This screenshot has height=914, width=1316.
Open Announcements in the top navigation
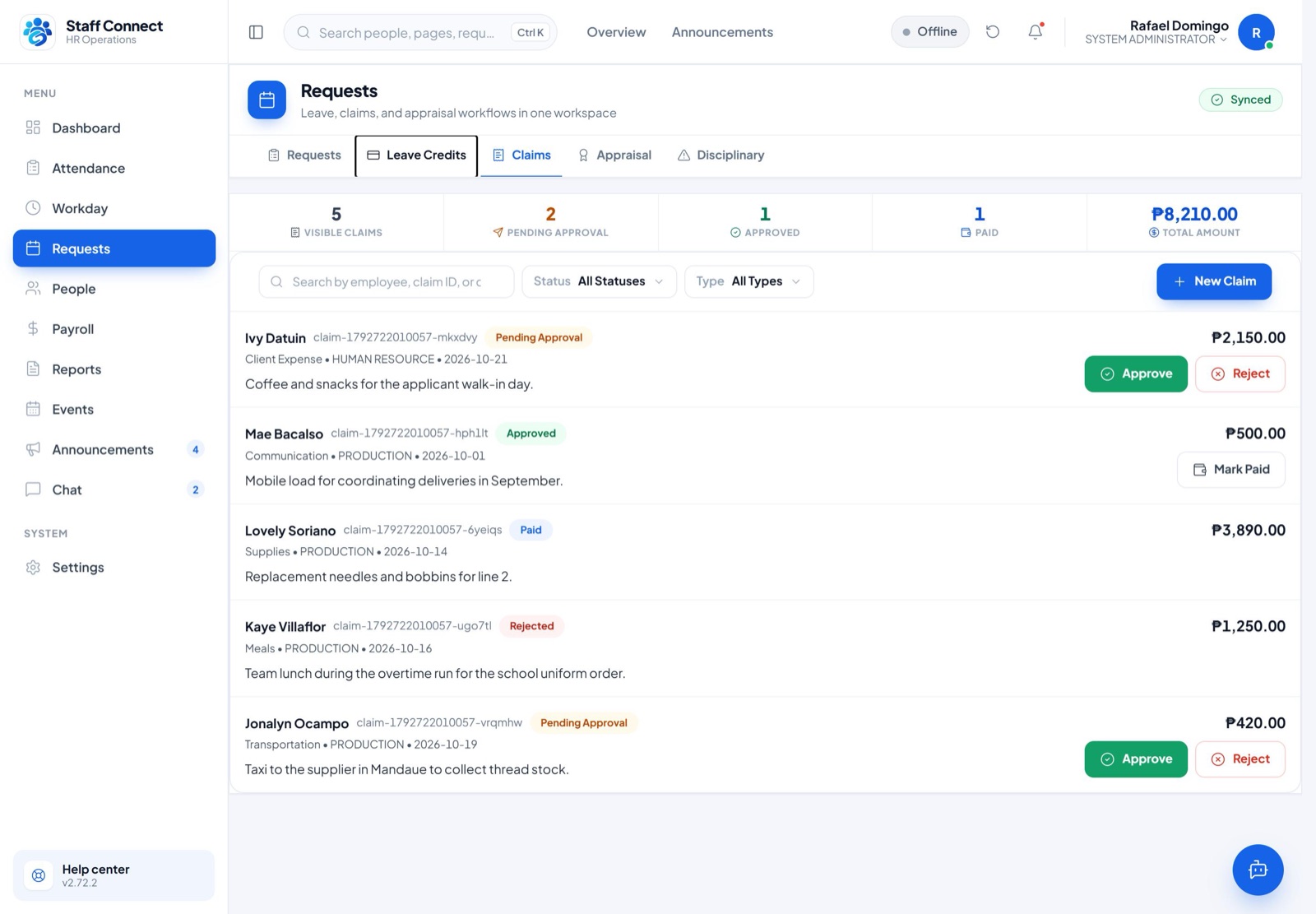point(722,32)
